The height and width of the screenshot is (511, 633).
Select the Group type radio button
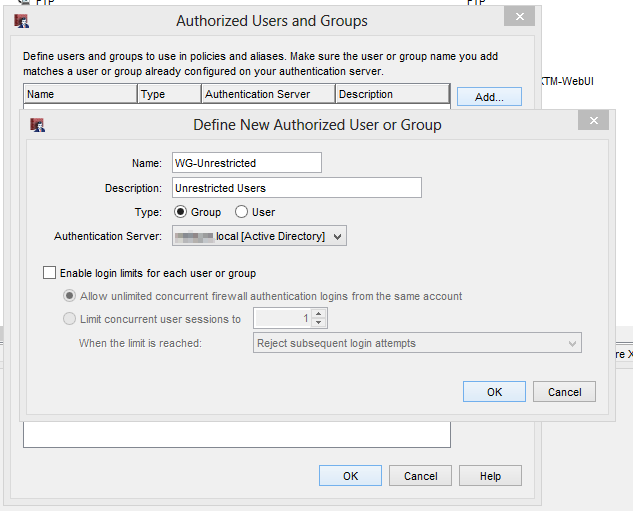tap(180, 212)
